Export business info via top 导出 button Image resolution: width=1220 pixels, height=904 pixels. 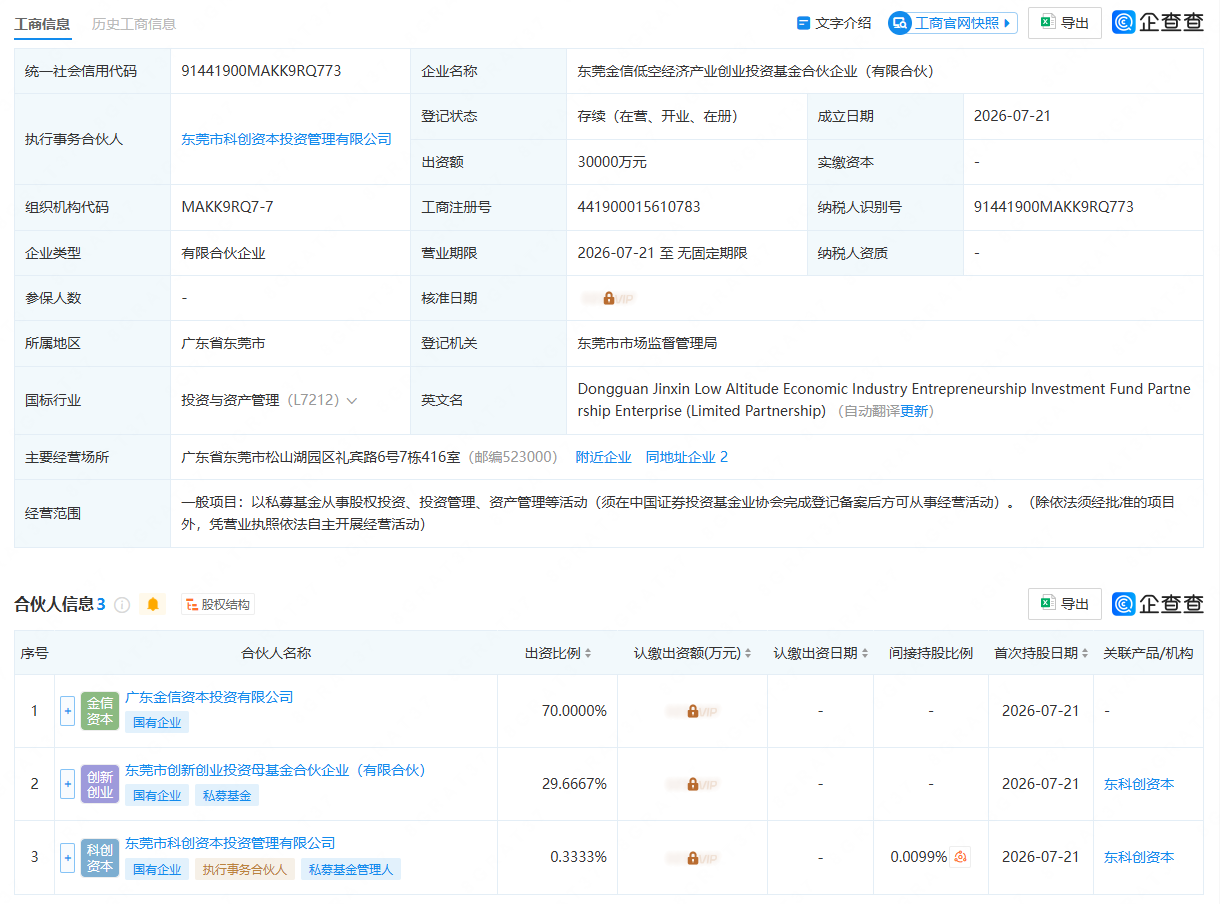(1065, 23)
